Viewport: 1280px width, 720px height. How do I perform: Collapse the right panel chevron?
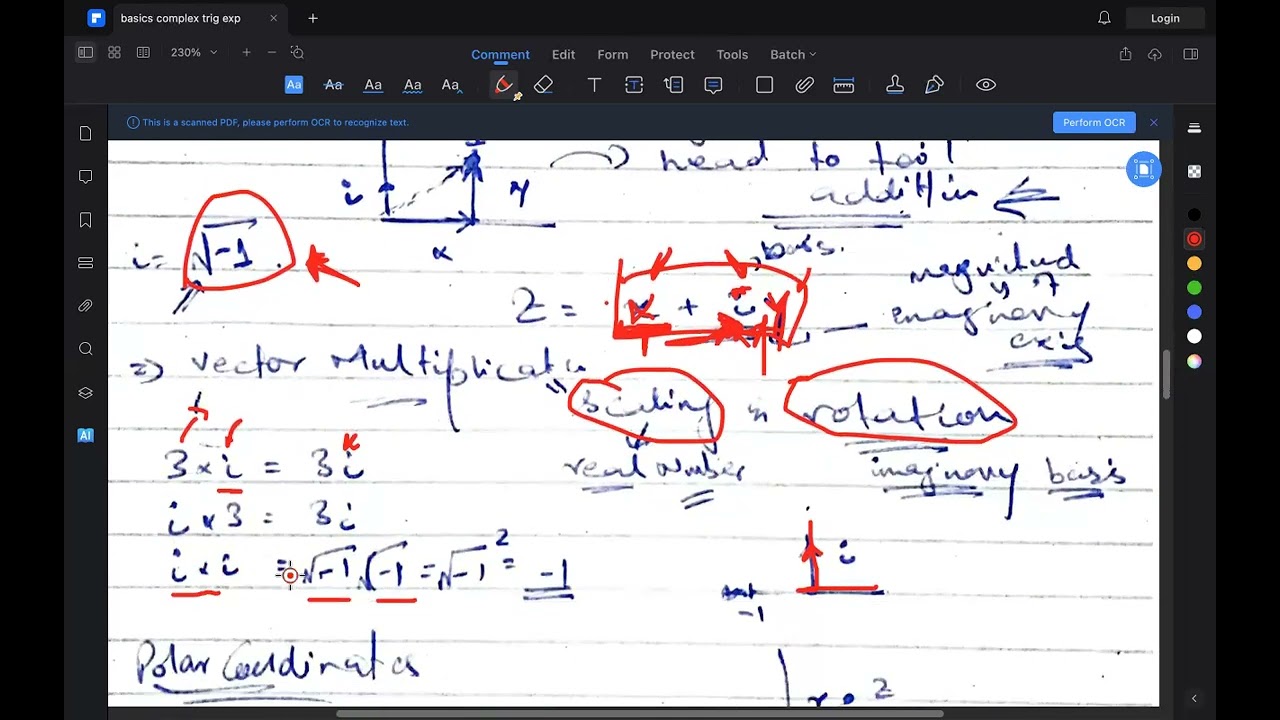click(1194, 698)
